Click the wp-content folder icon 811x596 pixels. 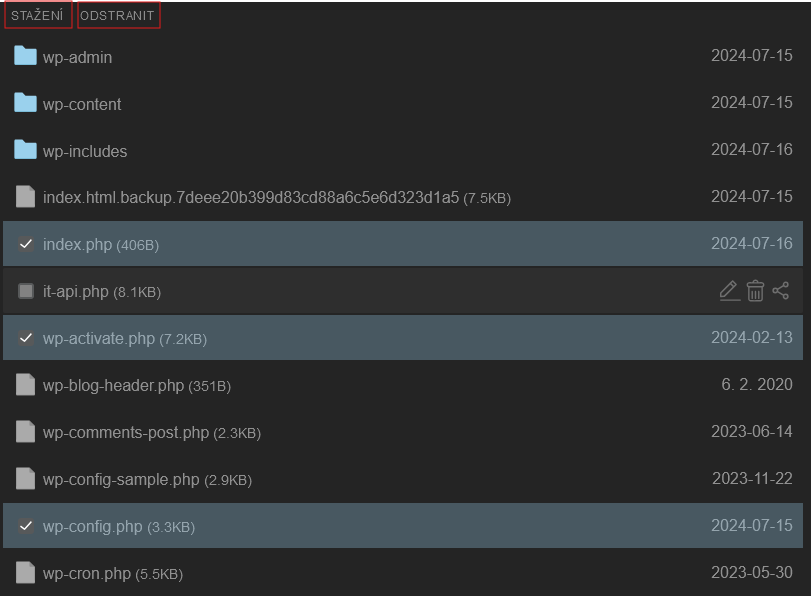coord(25,103)
